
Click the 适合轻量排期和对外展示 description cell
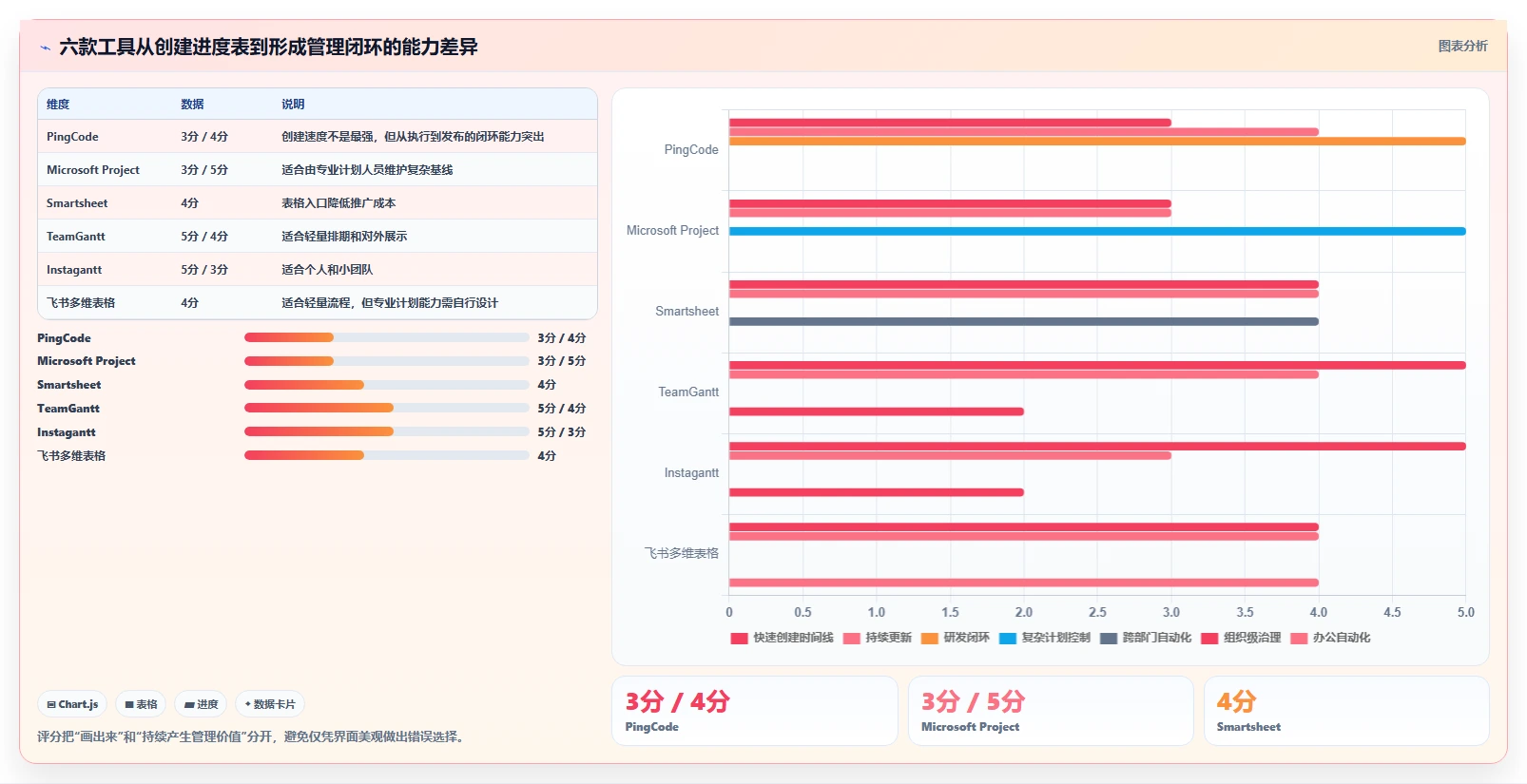(344, 237)
